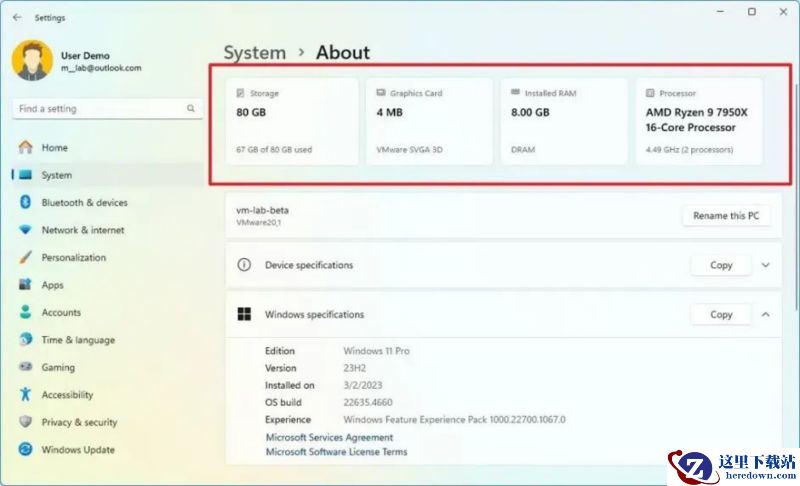Viewport: 800px width, 486px height.
Task: Click the Time & language globe icon
Action: (26, 339)
